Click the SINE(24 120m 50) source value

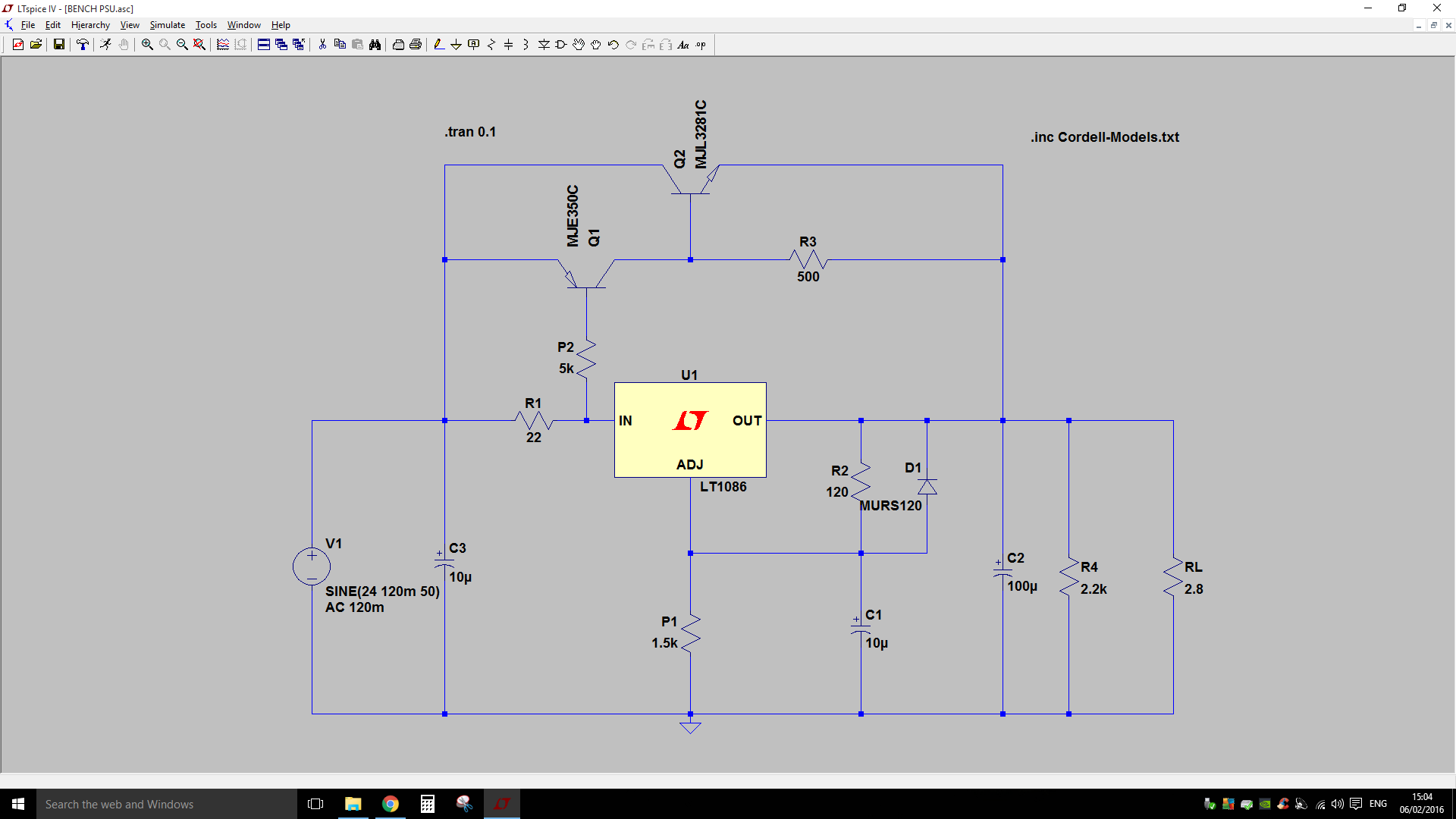[x=382, y=591]
